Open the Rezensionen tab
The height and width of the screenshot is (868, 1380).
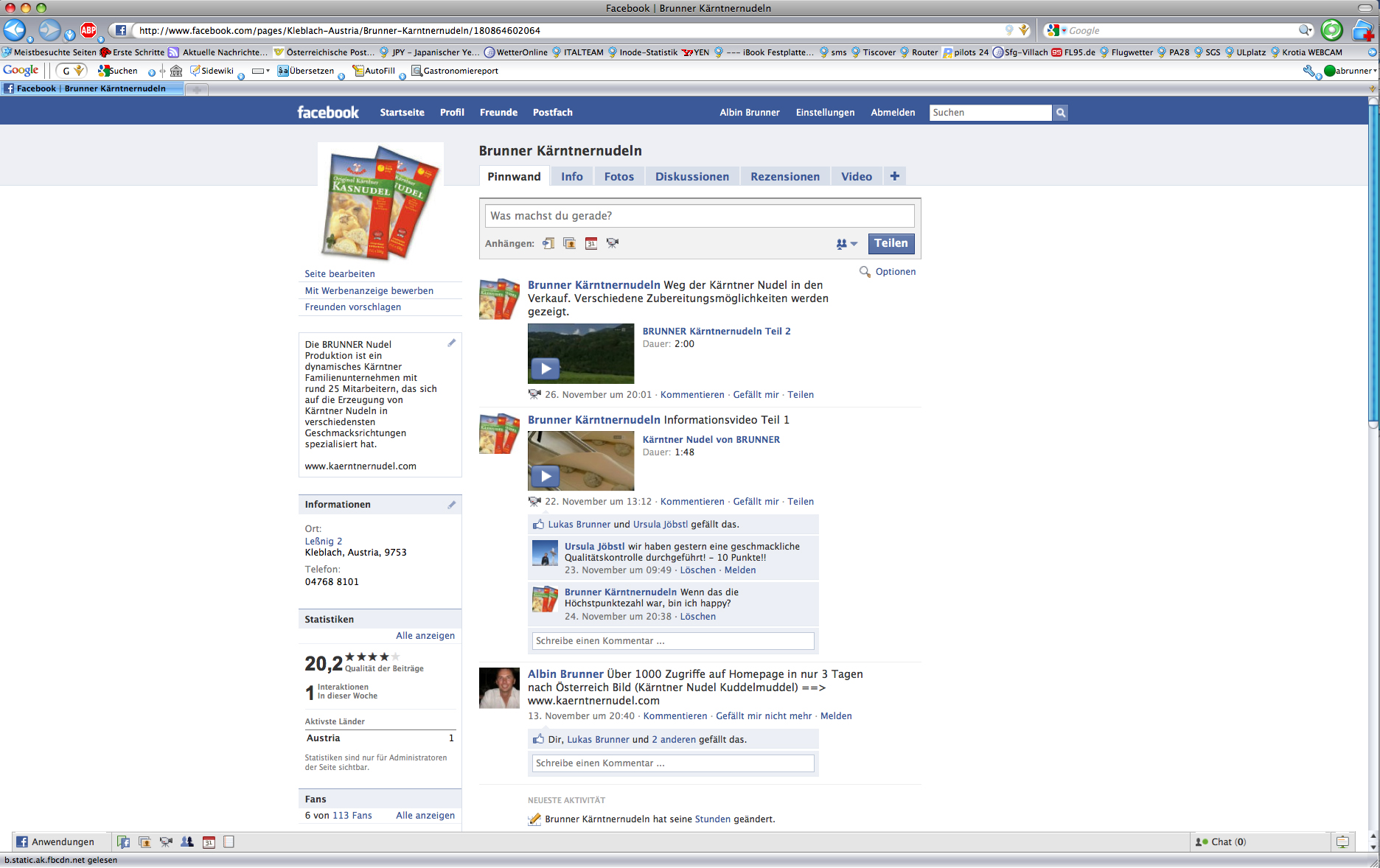[x=784, y=177]
